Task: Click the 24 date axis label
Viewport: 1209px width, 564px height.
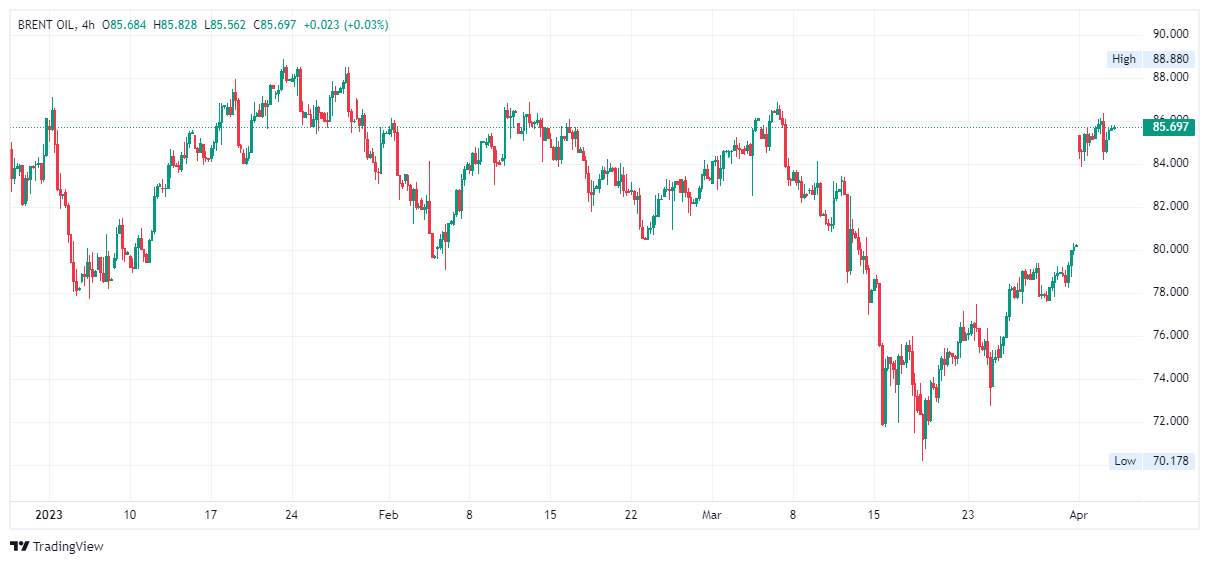Action: [291, 515]
